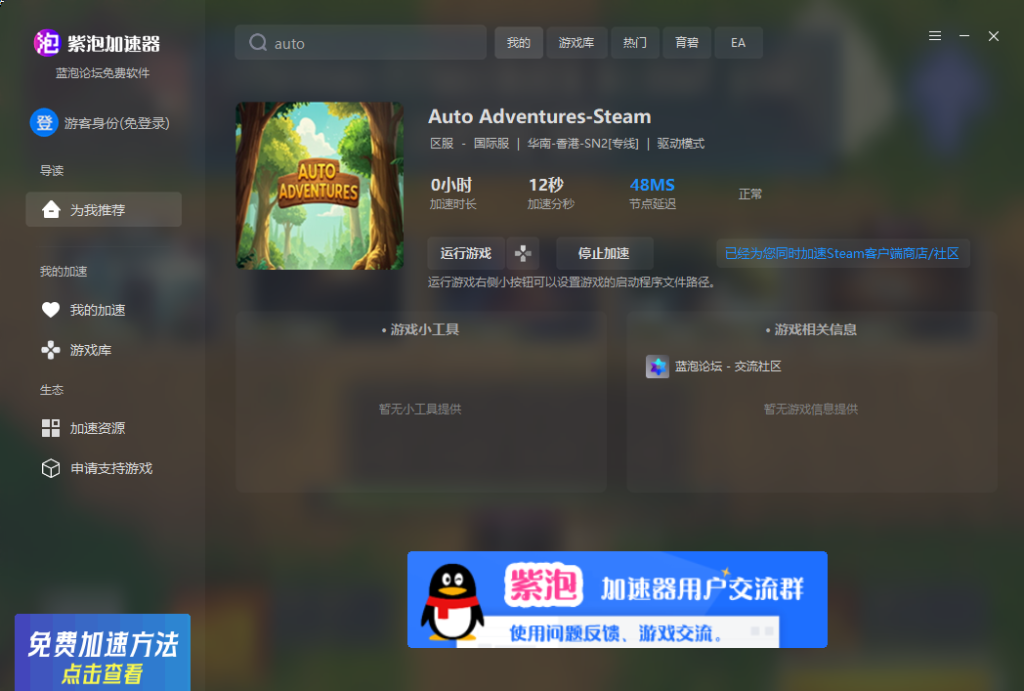
Task: Click gamepad icon to set launch path
Action: [522, 253]
